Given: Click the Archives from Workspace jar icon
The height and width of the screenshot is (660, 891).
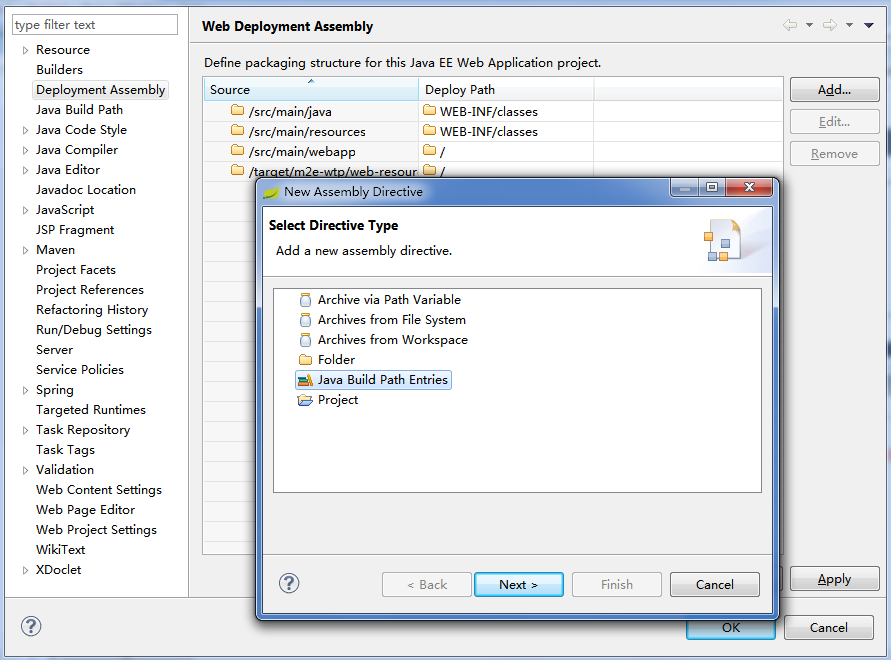Looking at the screenshot, I should pyautogui.click(x=306, y=340).
